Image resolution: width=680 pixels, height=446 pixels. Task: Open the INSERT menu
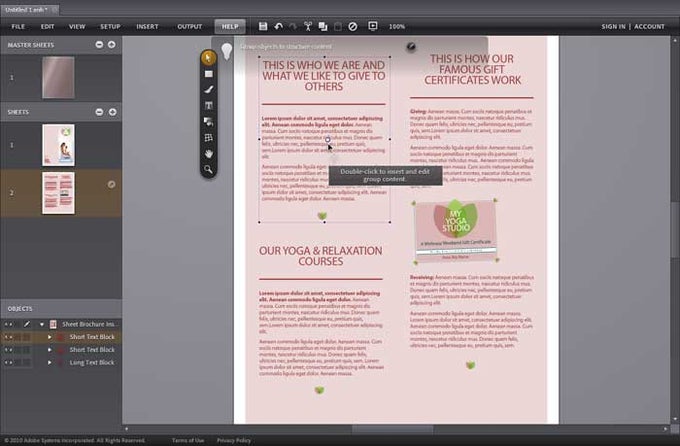pyautogui.click(x=147, y=26)
